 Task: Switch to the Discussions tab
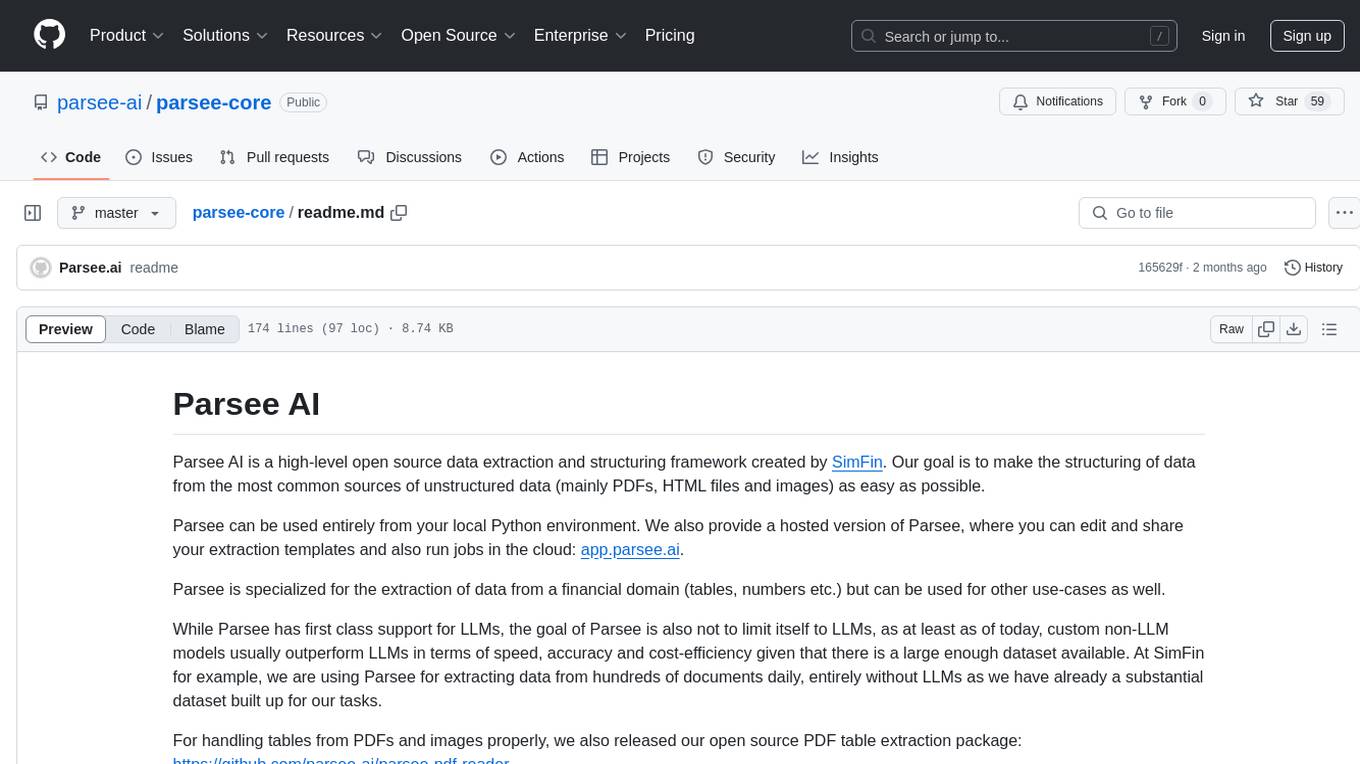(410, 157)
